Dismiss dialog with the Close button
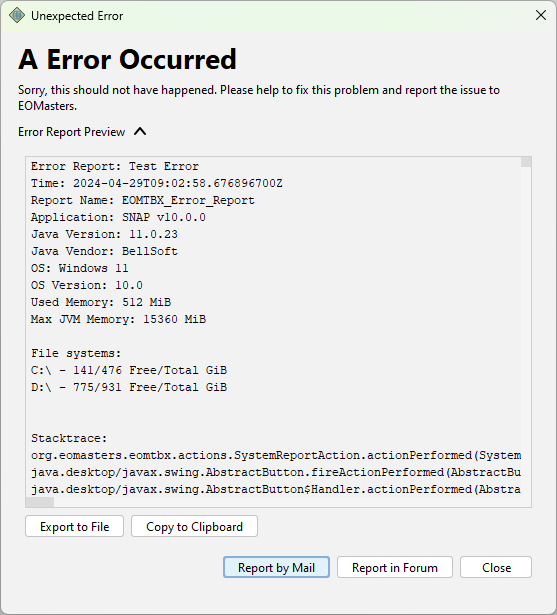 coord(496,567)
